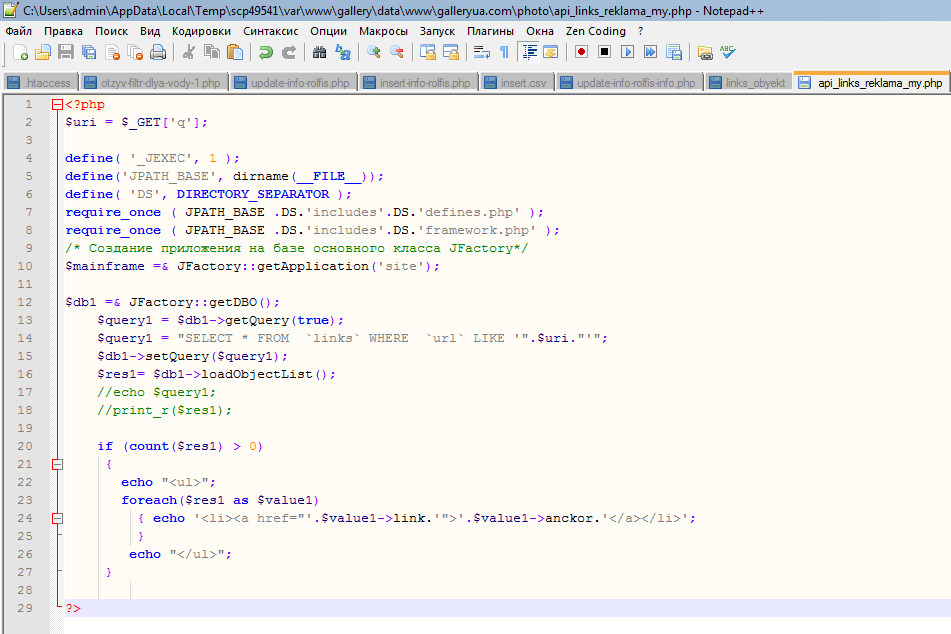Image resolution: width=951 pixels, height=634 pixels.
Task: Create a new file with the toolbar icon
Action: coord(20,53)
